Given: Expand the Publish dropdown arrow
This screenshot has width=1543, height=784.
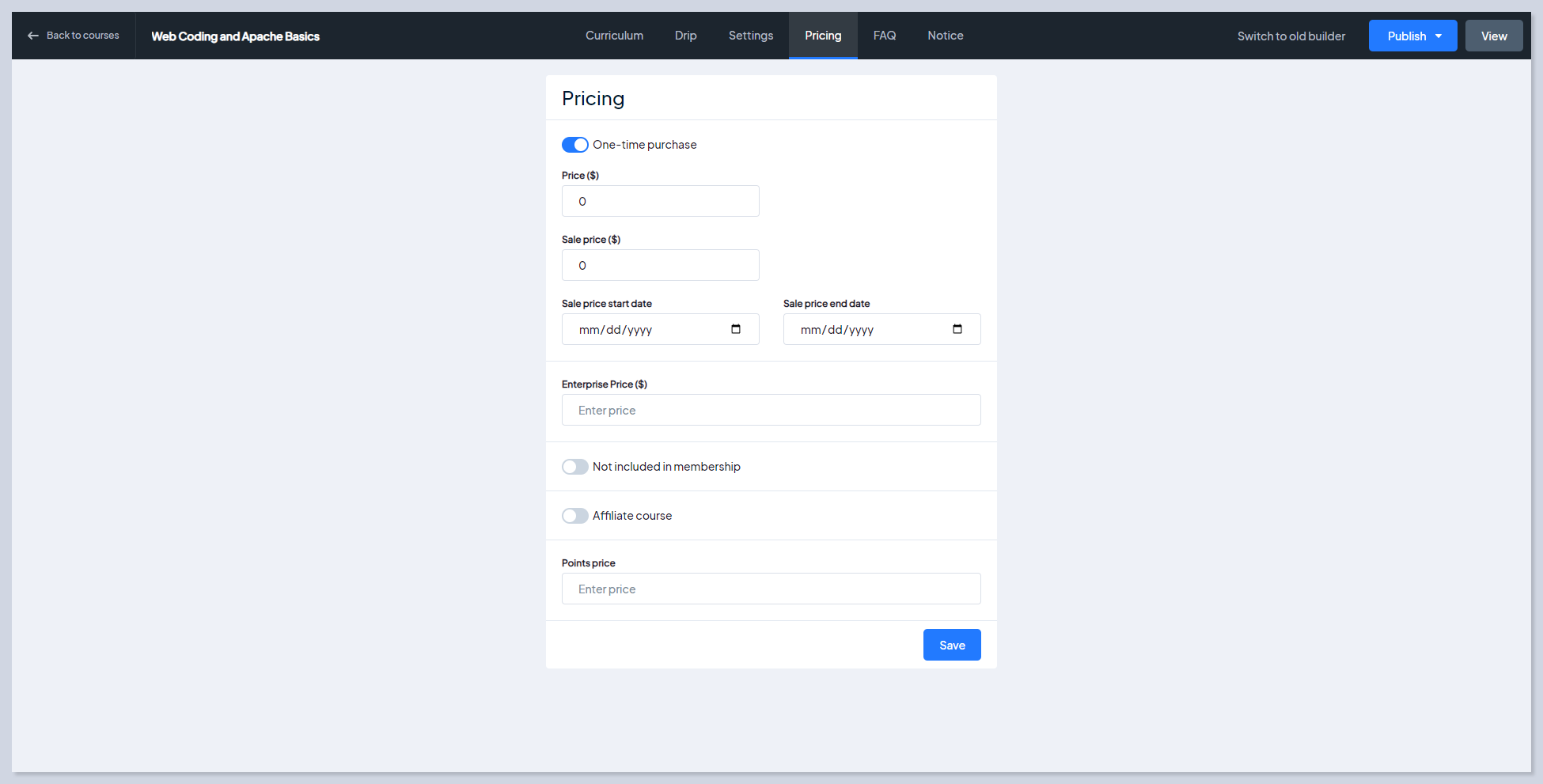Looking at the screenshot, I should (x=1439, y=36).
